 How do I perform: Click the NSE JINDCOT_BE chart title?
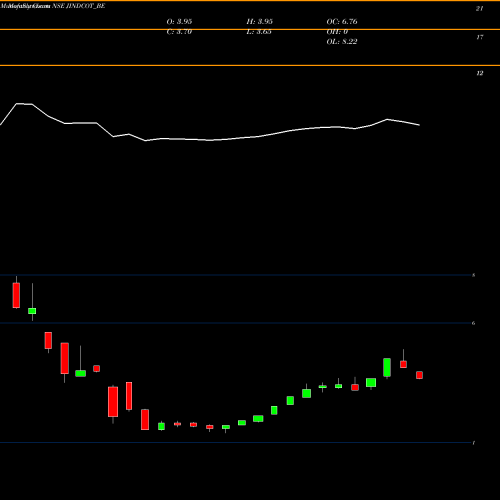[x=79, y=6]
